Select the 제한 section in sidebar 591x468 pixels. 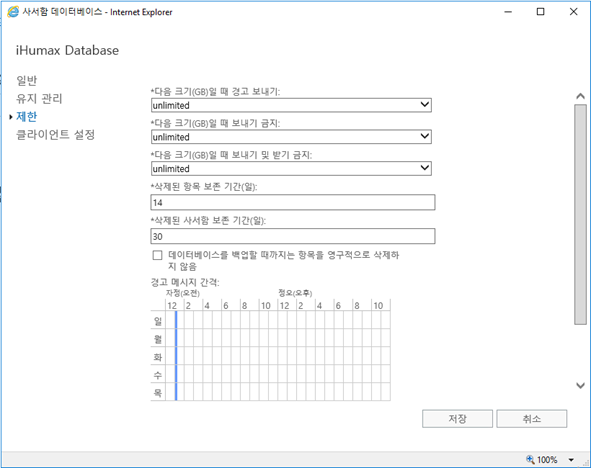[x=26, y=116]
